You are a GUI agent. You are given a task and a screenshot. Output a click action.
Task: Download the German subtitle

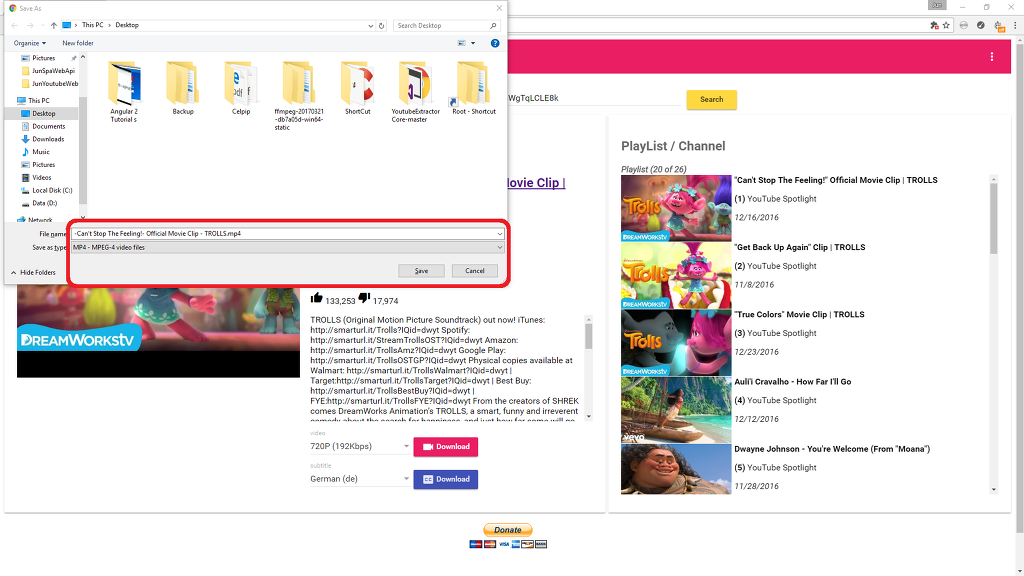(x=445, y=479)
